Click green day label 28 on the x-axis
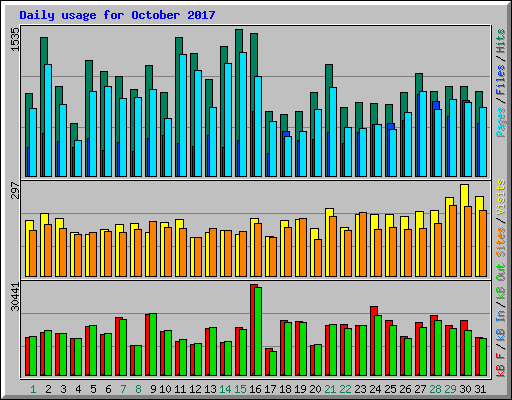 (x=435, y=389)
